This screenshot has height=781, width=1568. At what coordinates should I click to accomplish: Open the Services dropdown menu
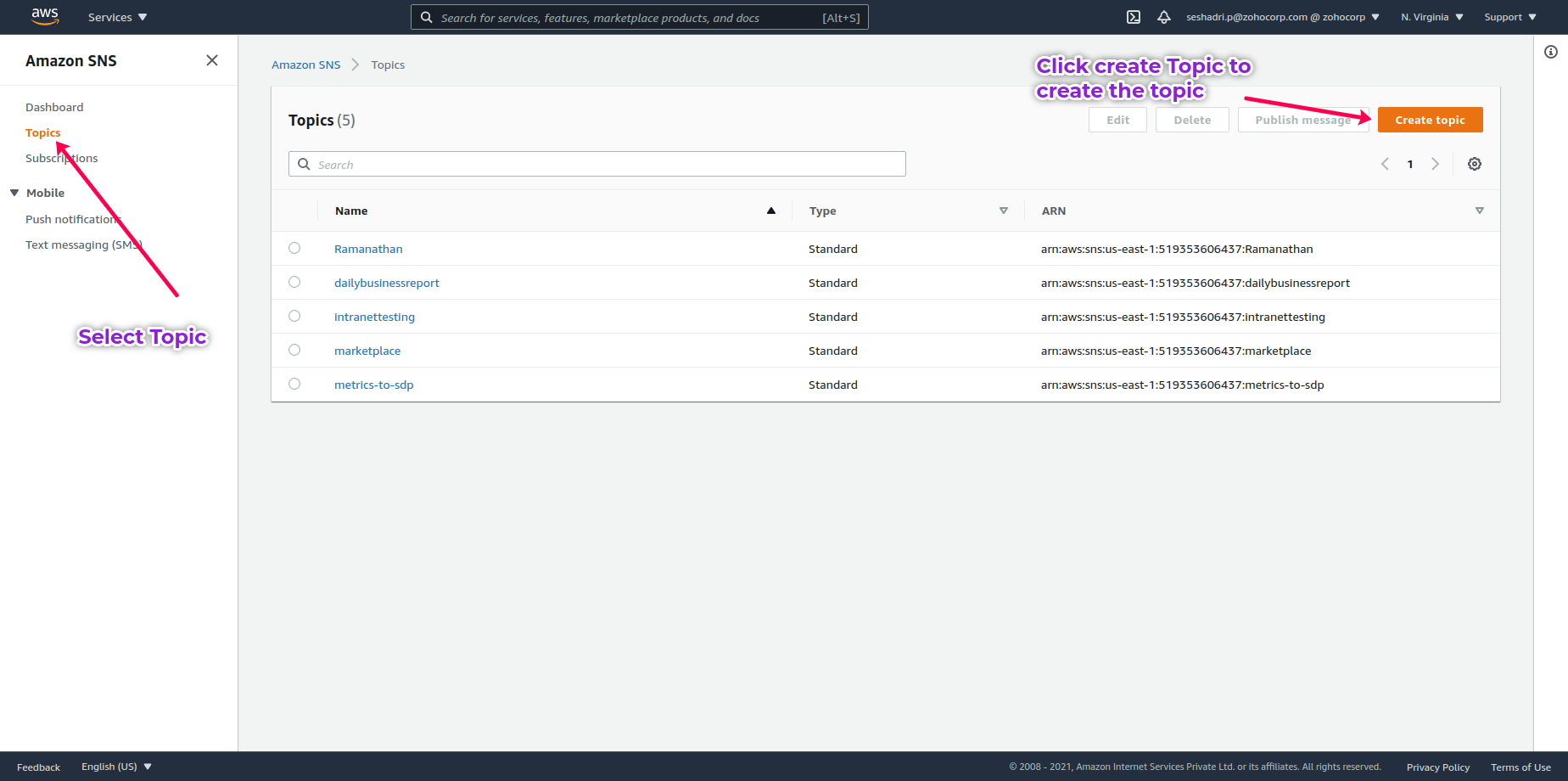118,17
